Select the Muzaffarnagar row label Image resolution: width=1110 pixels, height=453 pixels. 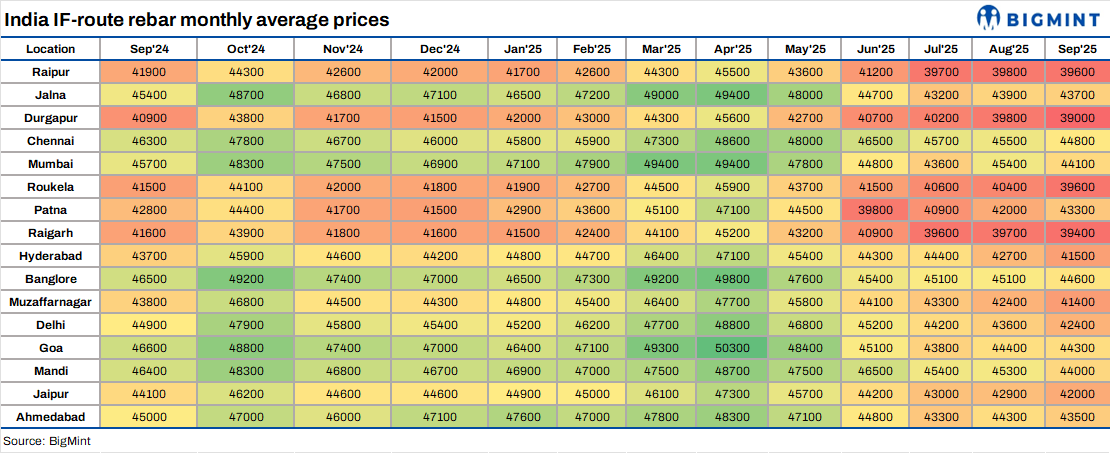pos(50,302)
